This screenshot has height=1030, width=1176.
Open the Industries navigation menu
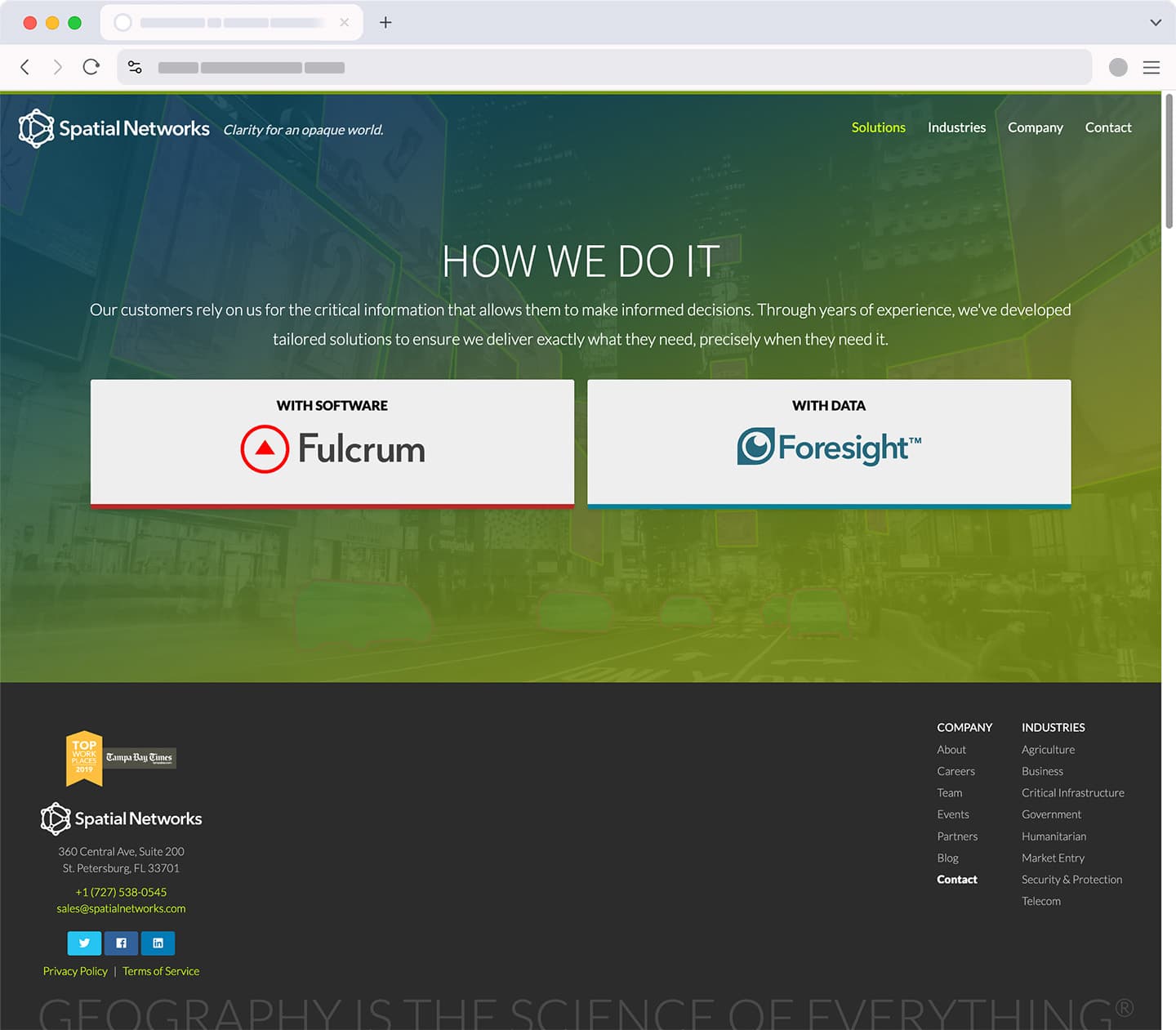pyautogui.click(x=956, y=127)
